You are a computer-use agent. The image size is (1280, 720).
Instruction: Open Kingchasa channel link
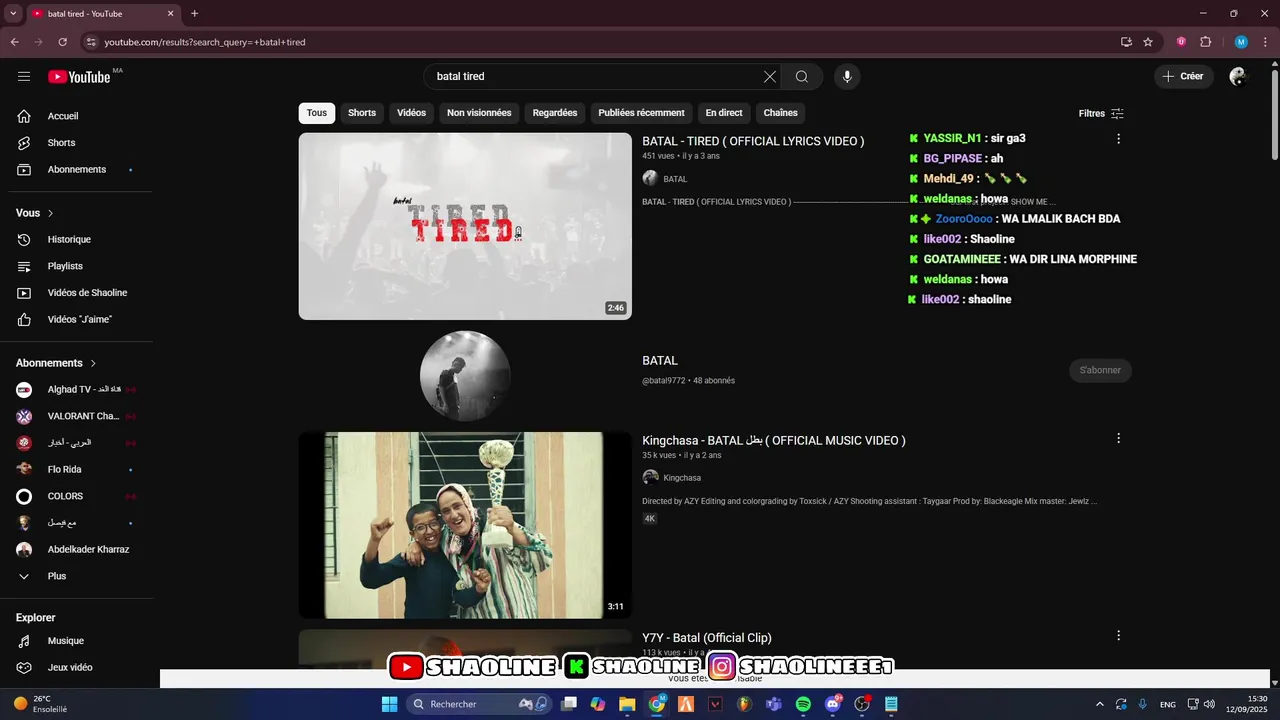coord(682,478)
